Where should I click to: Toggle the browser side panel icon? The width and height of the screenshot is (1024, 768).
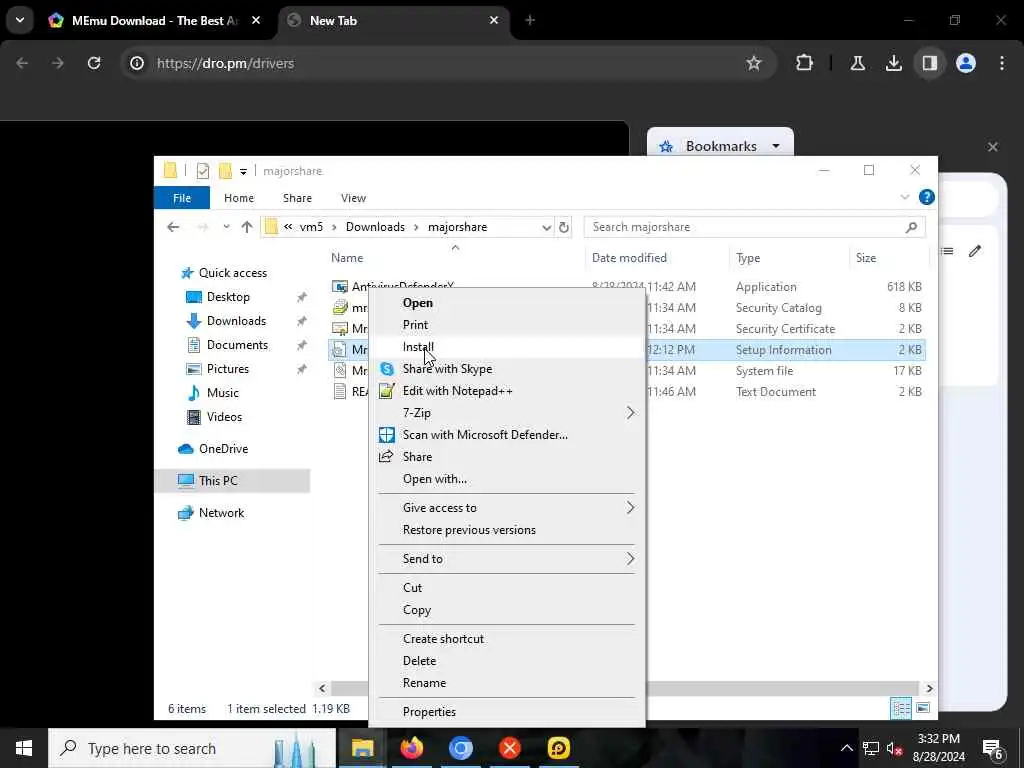tap(930, 63)
